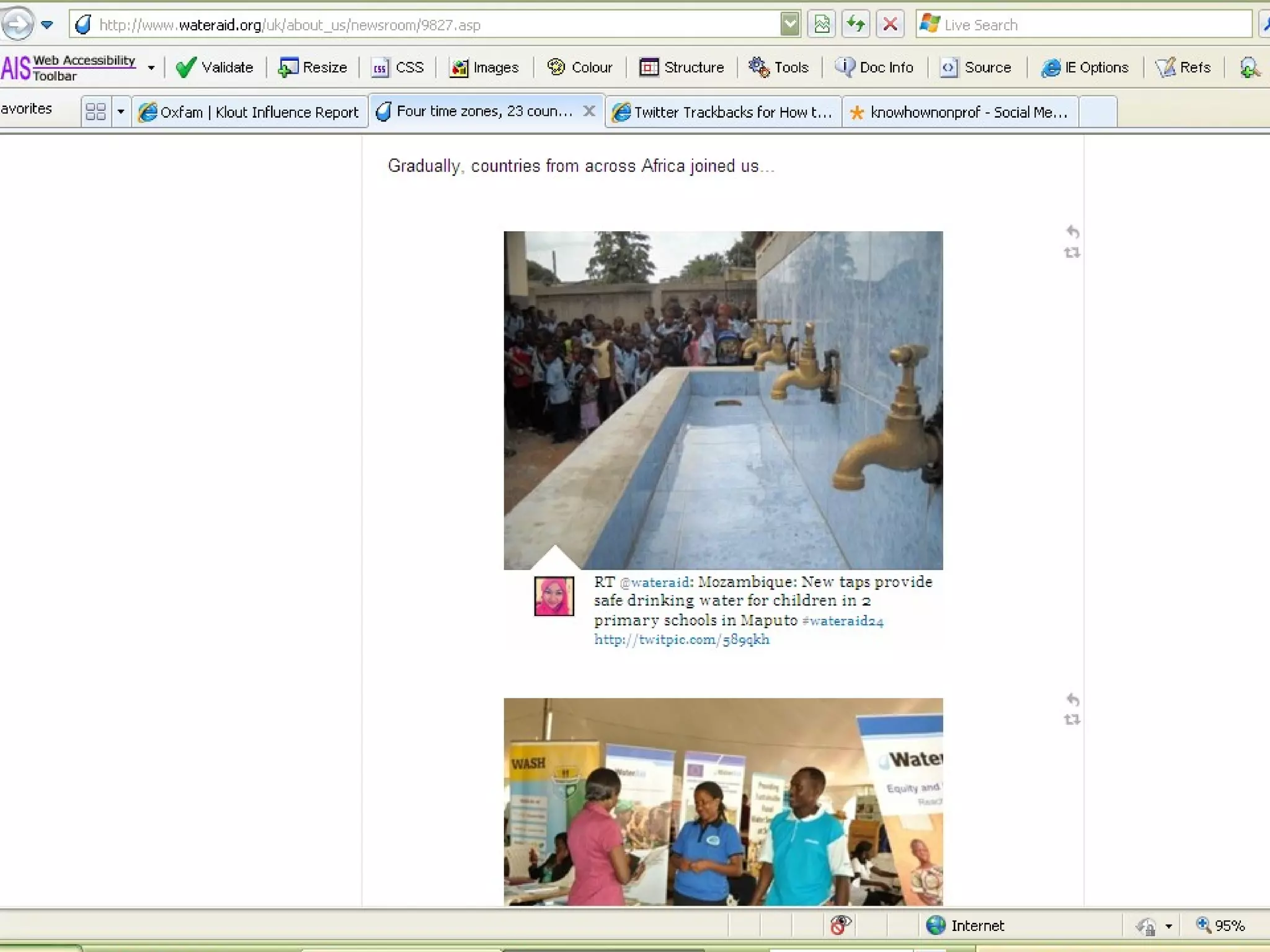Image resolution: width=1270 pixels, height=952 pixels.
Task: Click the reply arrow beside Mozambique tweet
Action: click(x=1073, y=232)
